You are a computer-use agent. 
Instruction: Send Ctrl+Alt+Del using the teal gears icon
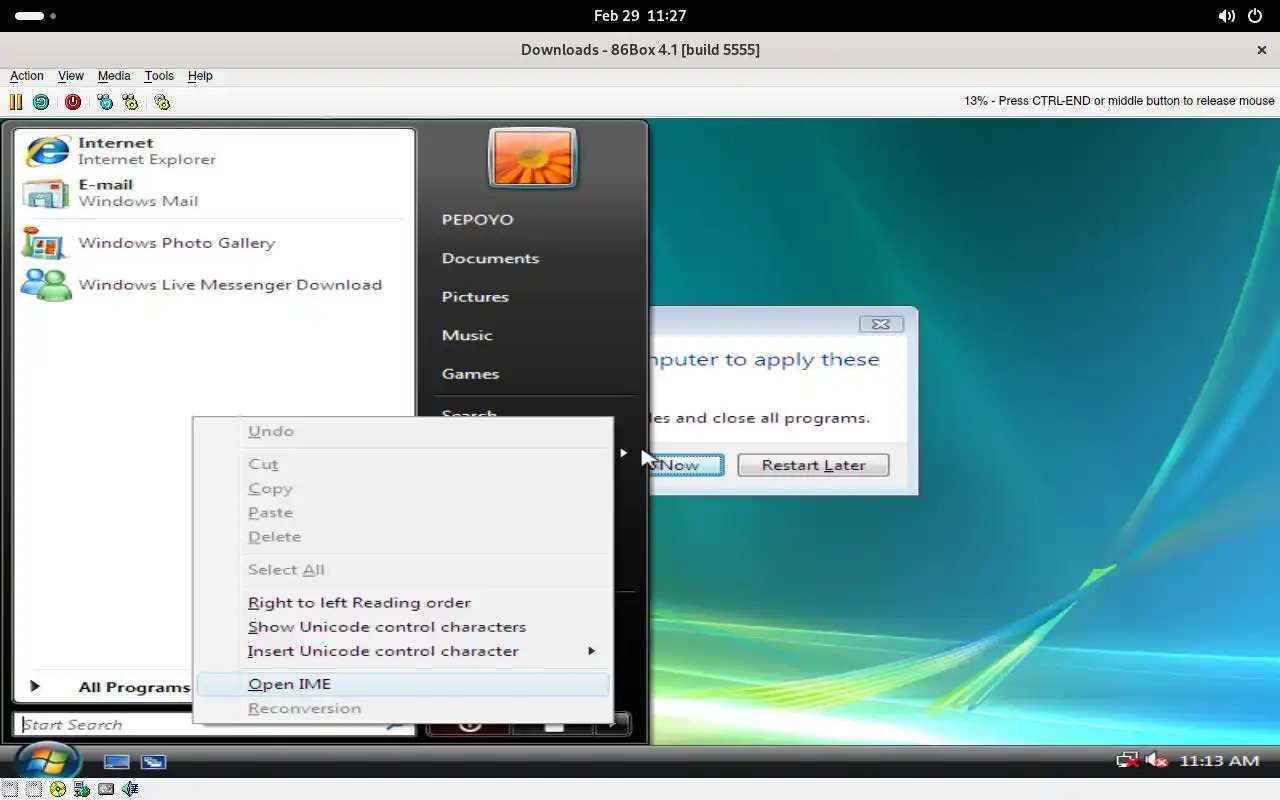pyautogui.click(x=105, y=101)
